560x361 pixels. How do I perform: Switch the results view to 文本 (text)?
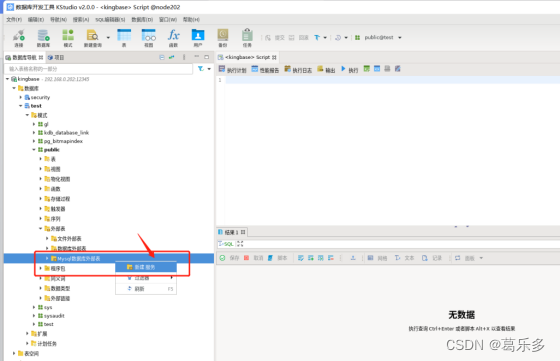(404, 258)
